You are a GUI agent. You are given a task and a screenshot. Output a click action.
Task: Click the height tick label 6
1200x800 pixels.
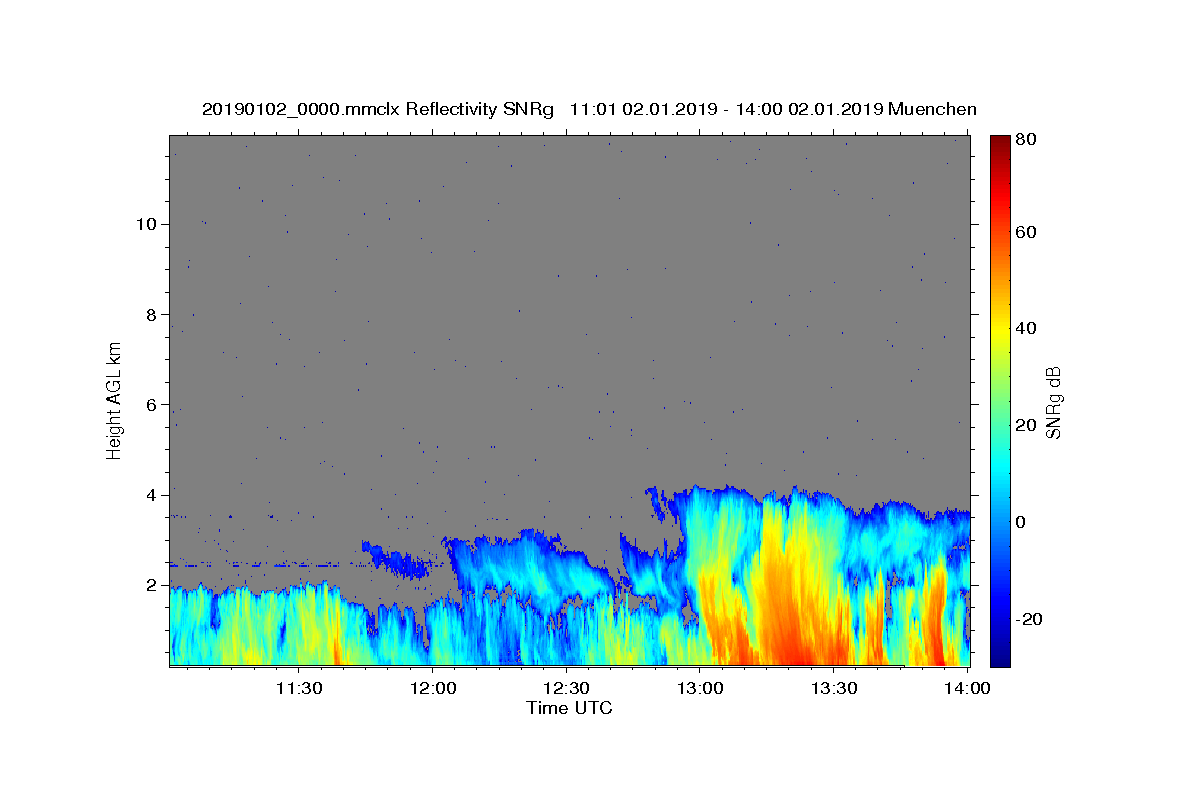(149, 405)
